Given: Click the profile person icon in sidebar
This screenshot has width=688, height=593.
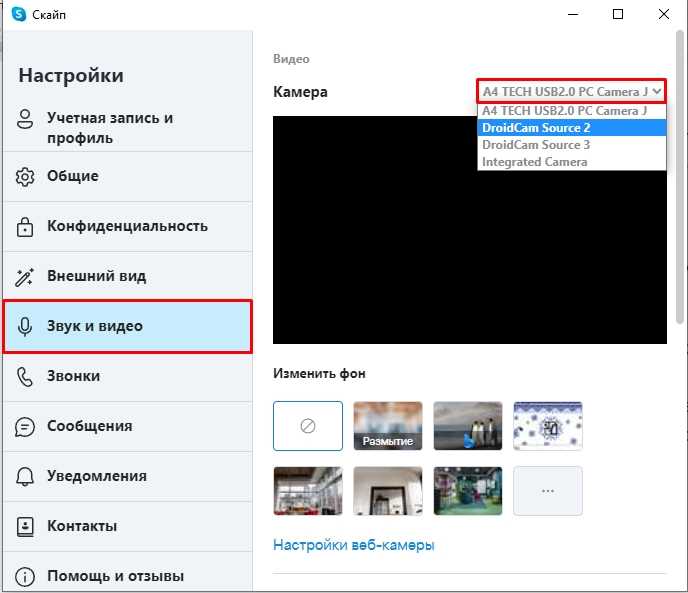Looking at the screenshot, I should (x=25, y=119).
